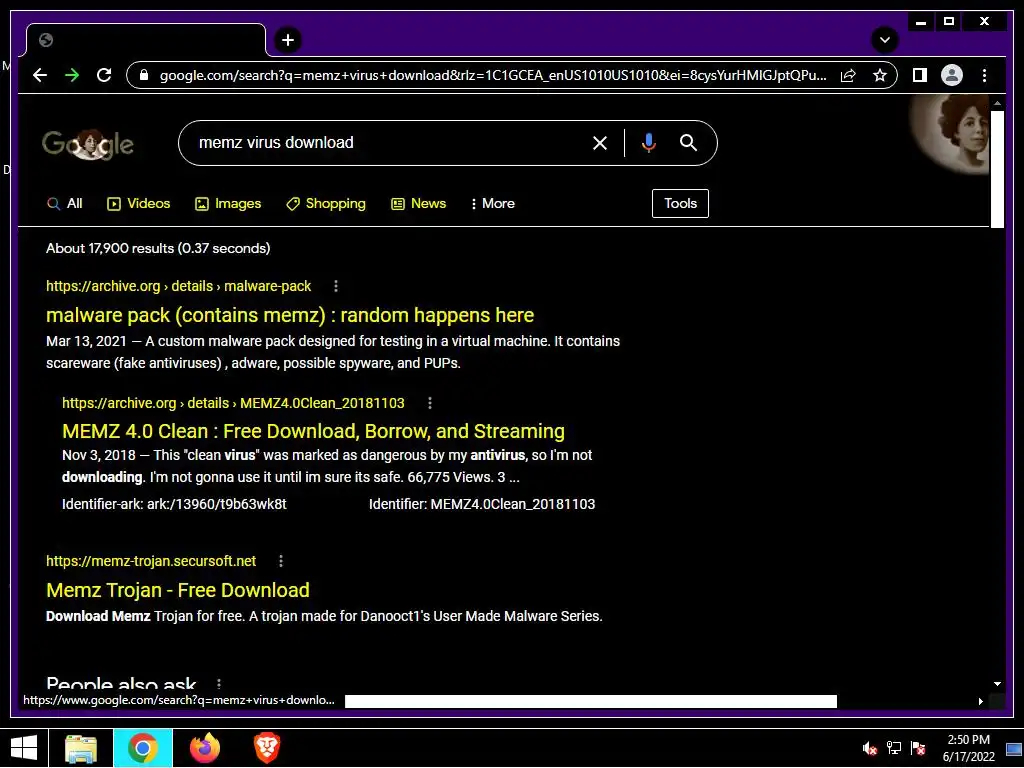Select the All results tab

65,204
